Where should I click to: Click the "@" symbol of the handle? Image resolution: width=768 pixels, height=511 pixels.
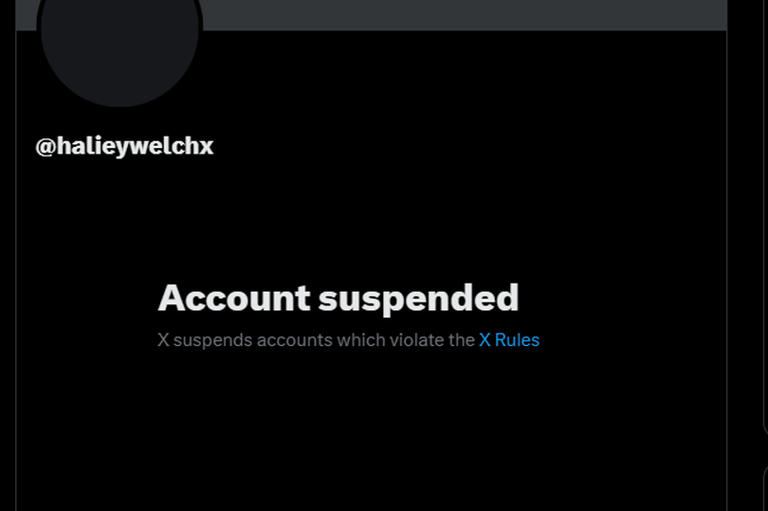pyautogui.click(x=45, y=146)
